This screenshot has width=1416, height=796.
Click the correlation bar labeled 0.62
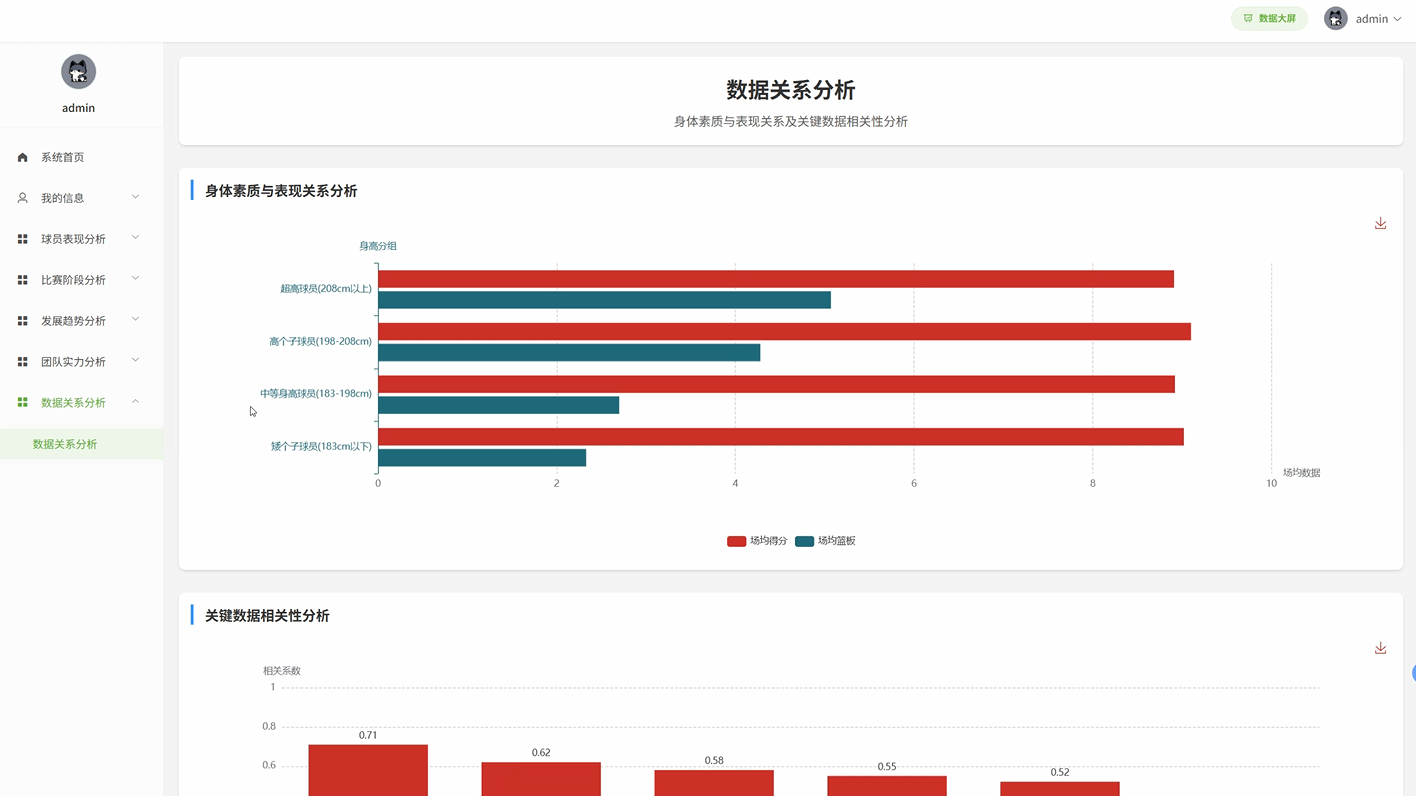[x=541, y=779]
